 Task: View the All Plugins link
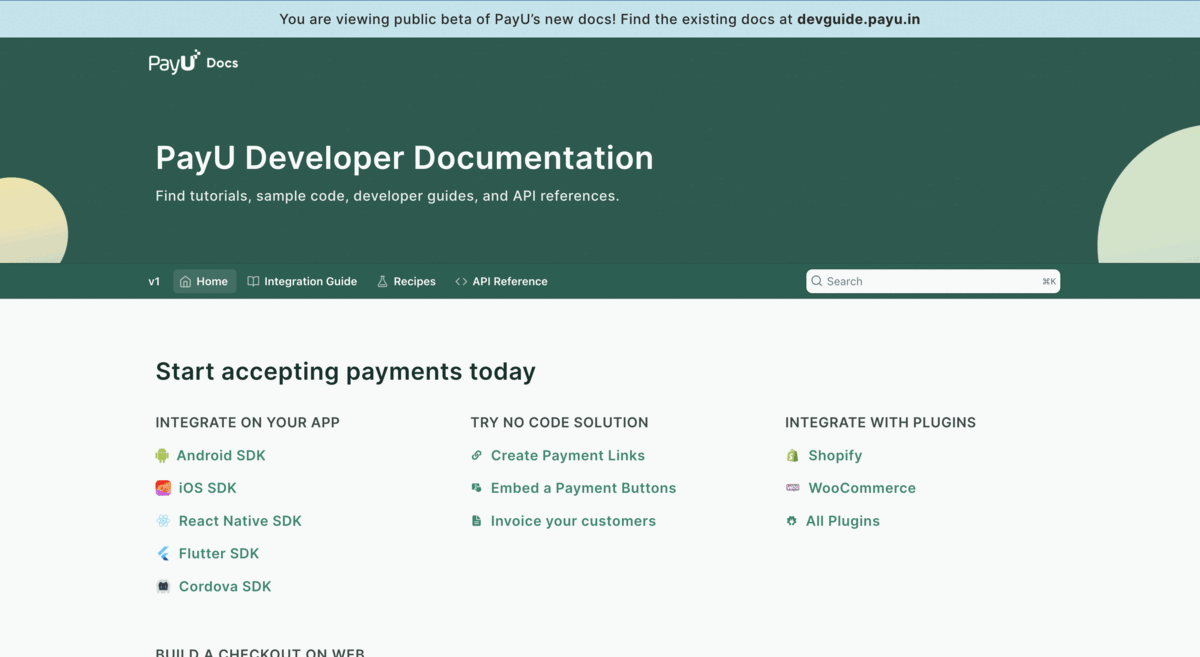(x=843, y=521)
